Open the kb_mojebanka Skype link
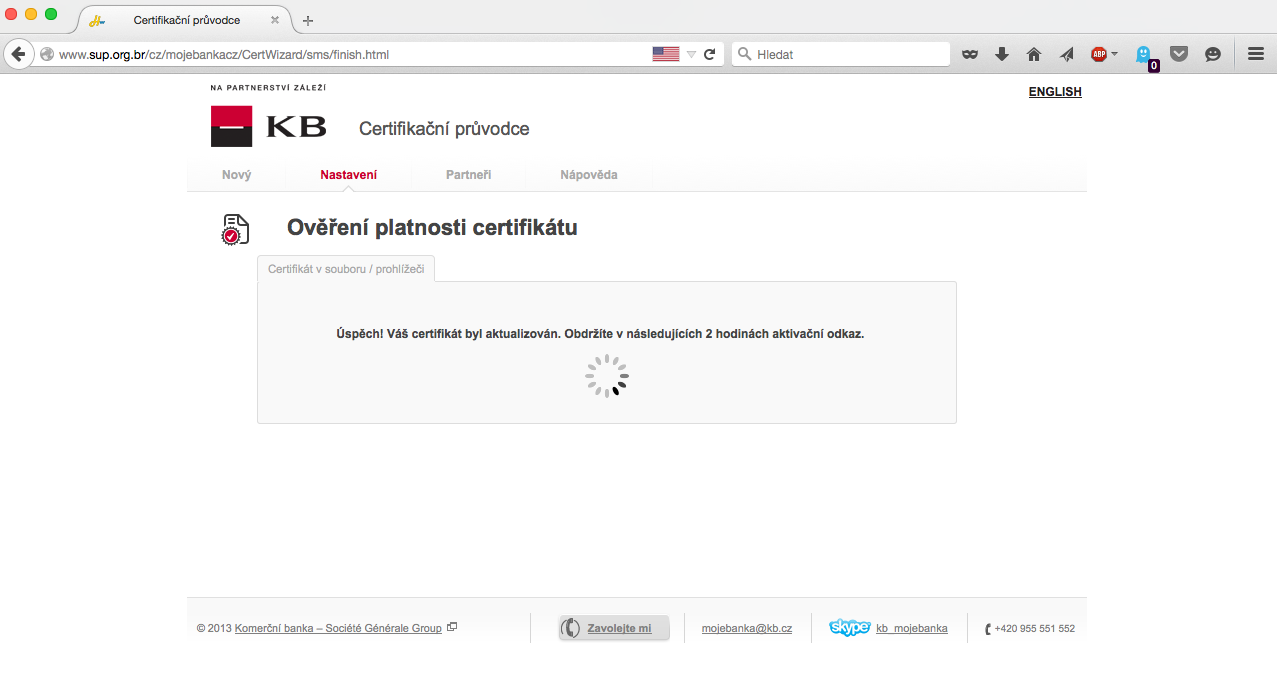The width and height of the screenshot is (1277, 697). tap(912, 629)
